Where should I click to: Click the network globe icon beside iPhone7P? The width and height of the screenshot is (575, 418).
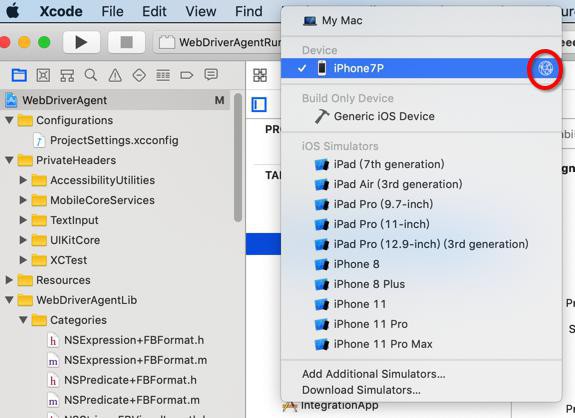[546, 68]
